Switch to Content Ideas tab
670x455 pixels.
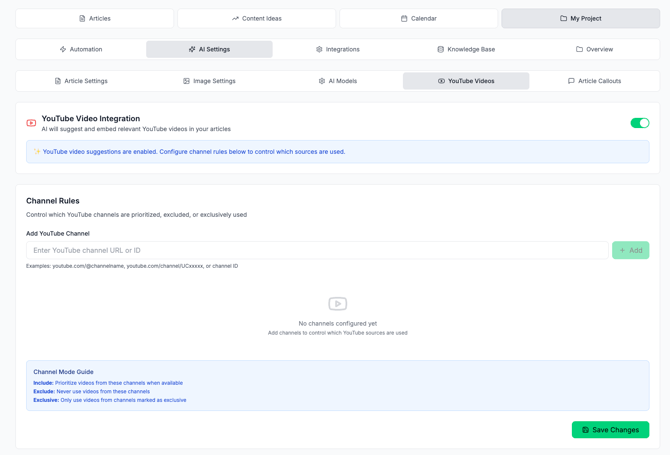pyautogui.click(x=257, y=18)
